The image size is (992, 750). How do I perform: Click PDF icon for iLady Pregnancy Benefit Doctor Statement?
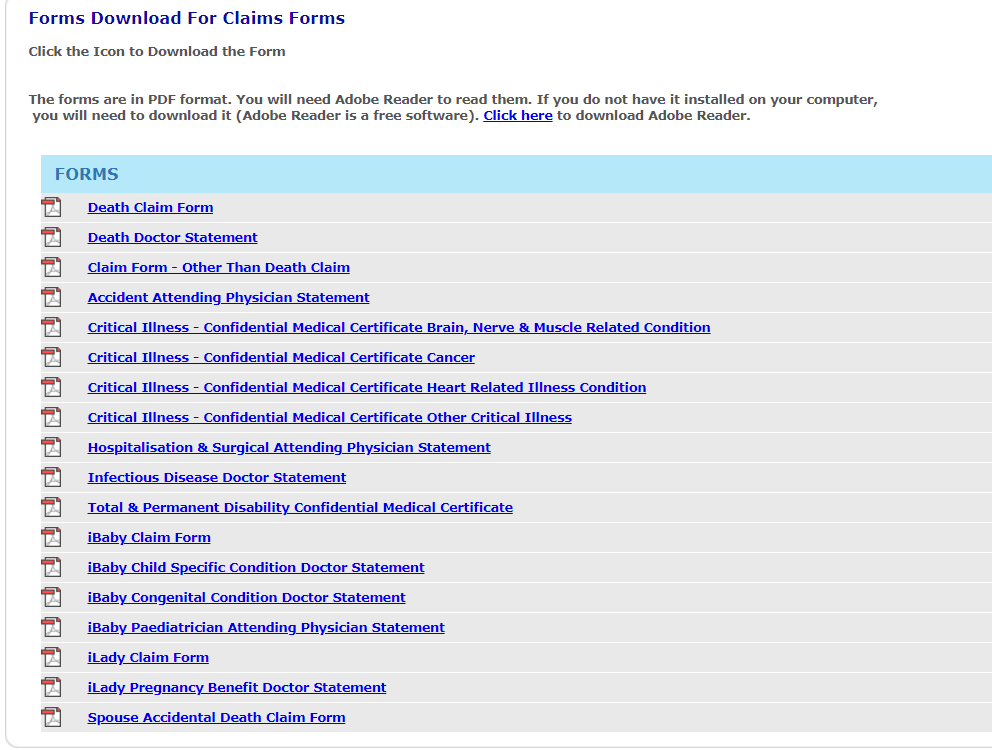coord(52,687)
